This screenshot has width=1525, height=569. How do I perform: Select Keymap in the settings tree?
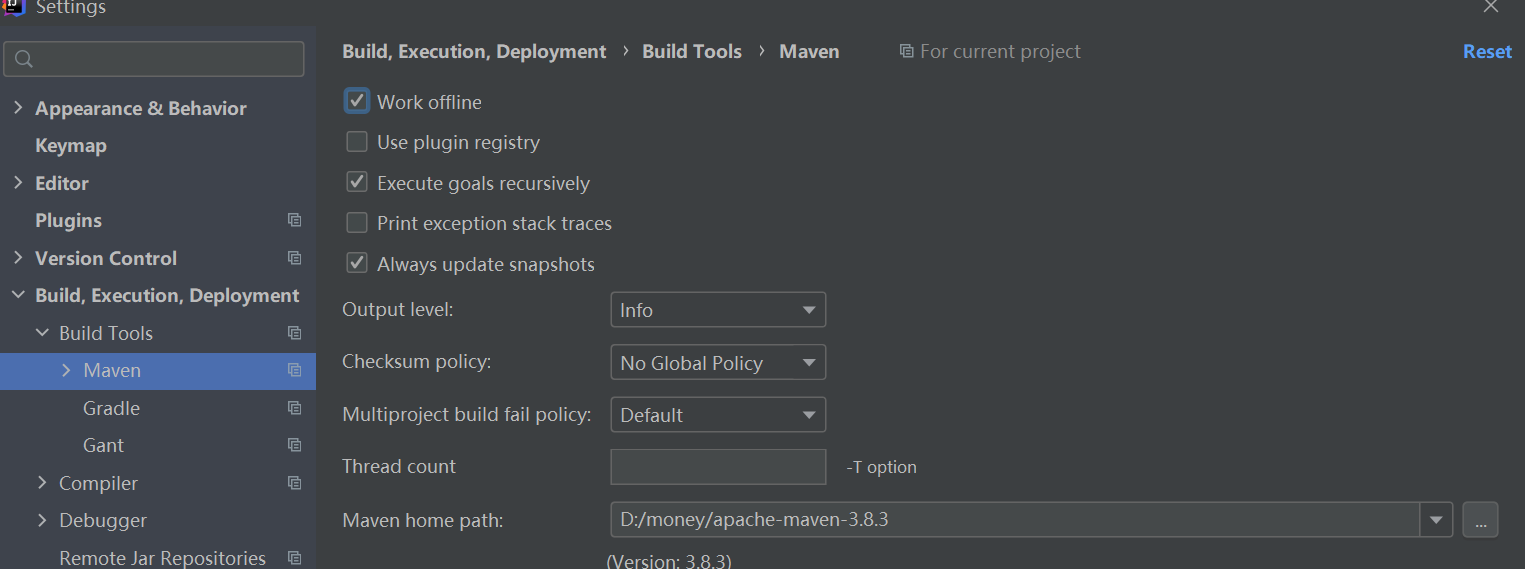71,146
